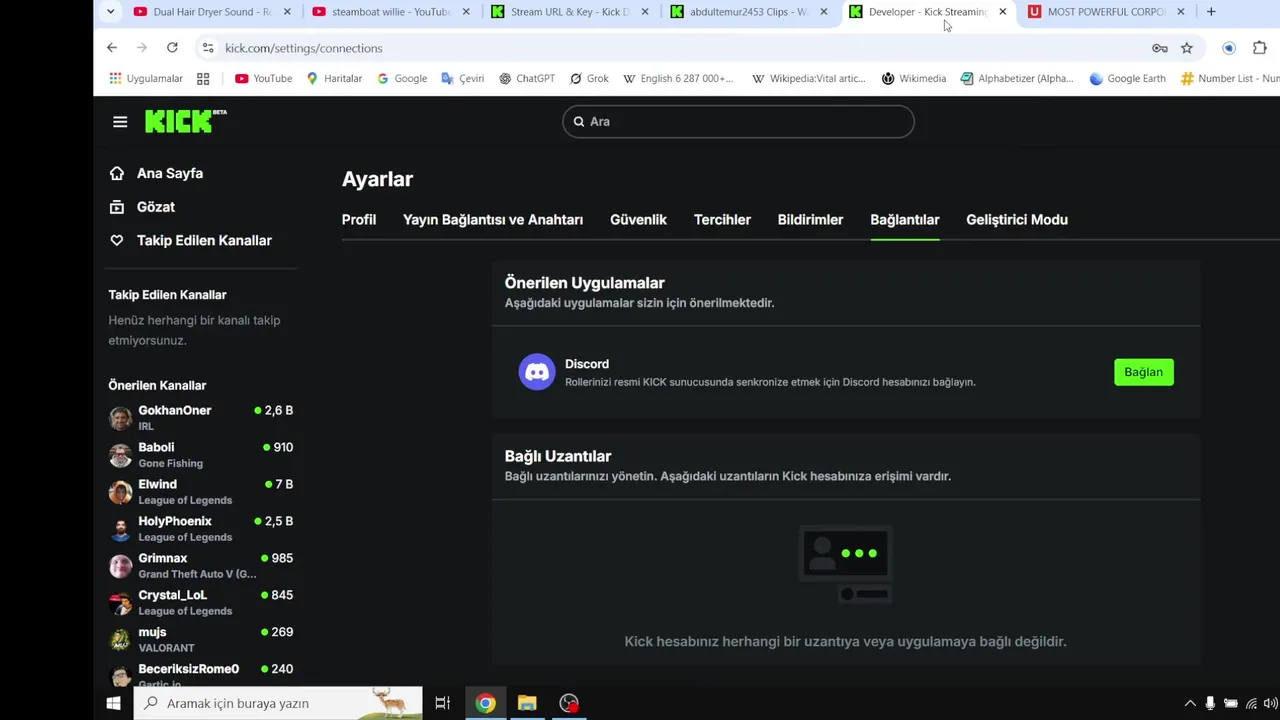
Task: Click the Gözat browse icon
Action: 117,207
